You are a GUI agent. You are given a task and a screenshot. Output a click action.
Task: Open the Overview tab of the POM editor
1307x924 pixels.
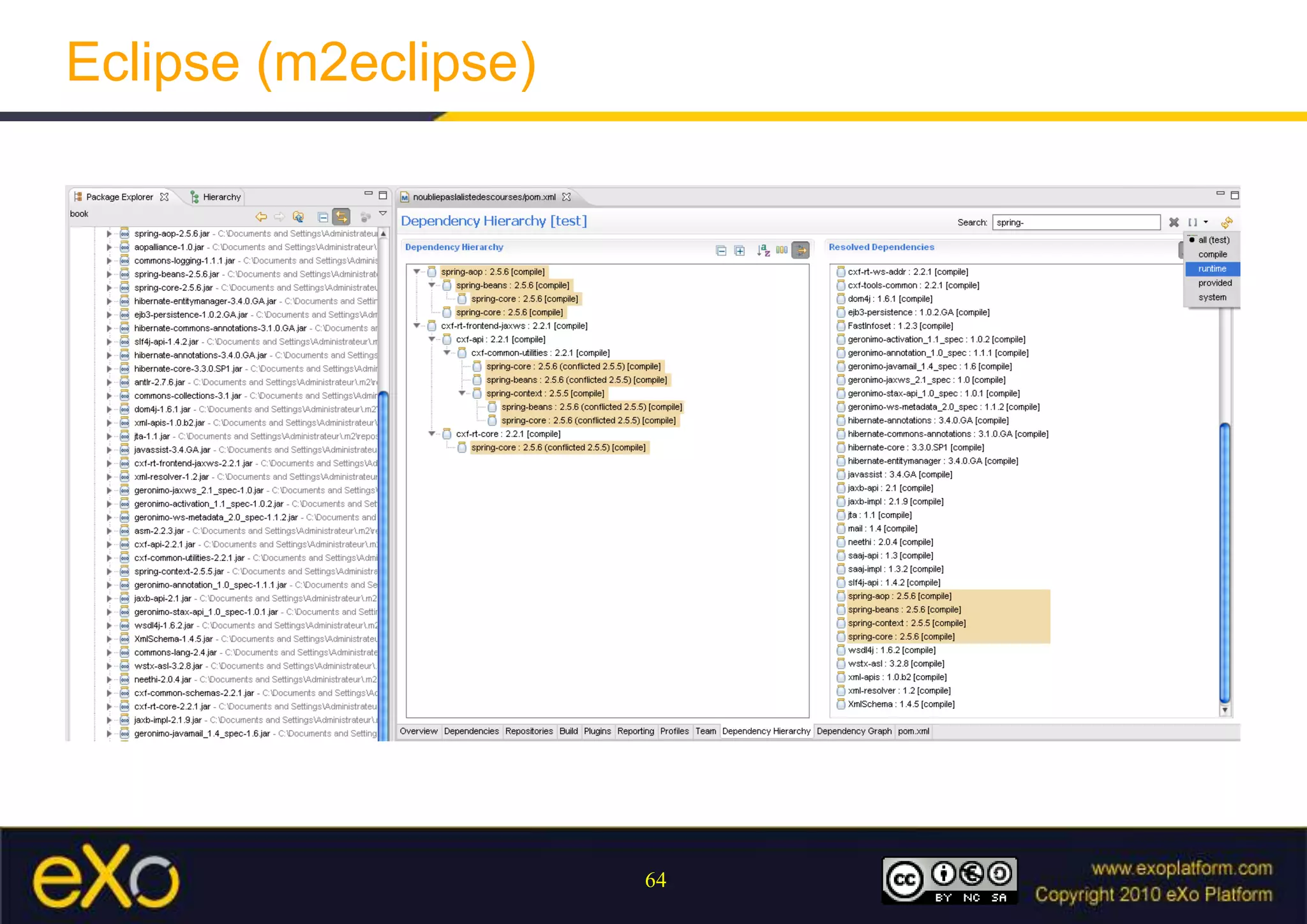click(419, 731)
